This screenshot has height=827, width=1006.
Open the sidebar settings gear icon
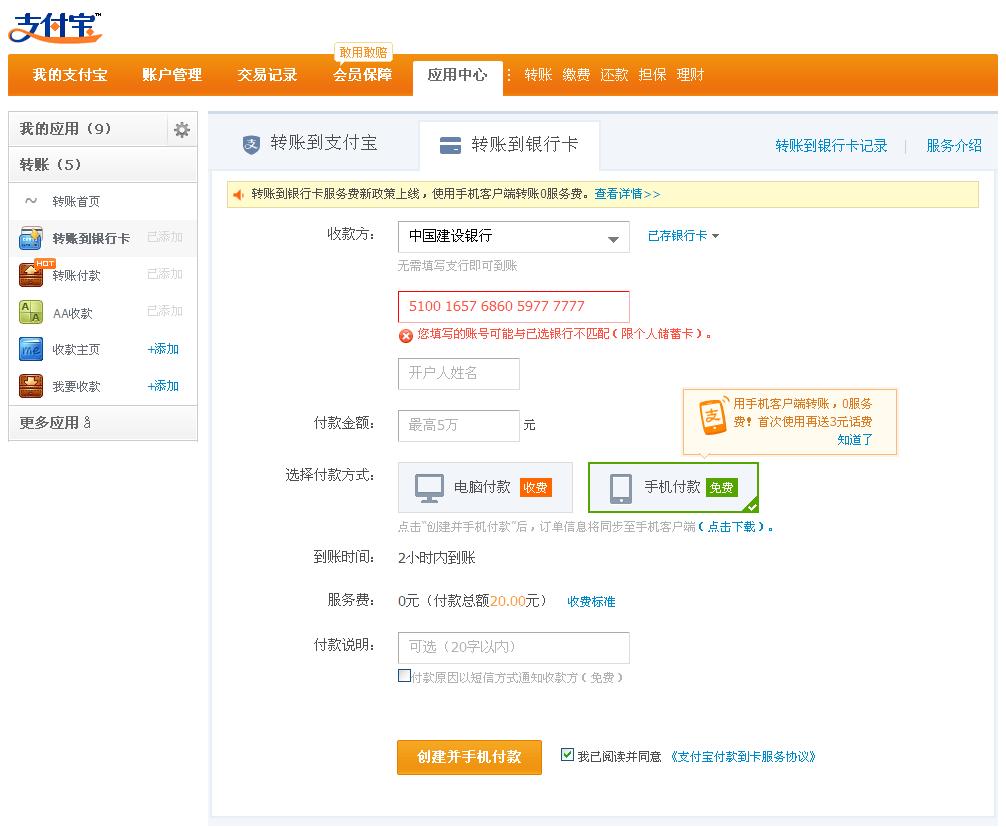(181, 130)
